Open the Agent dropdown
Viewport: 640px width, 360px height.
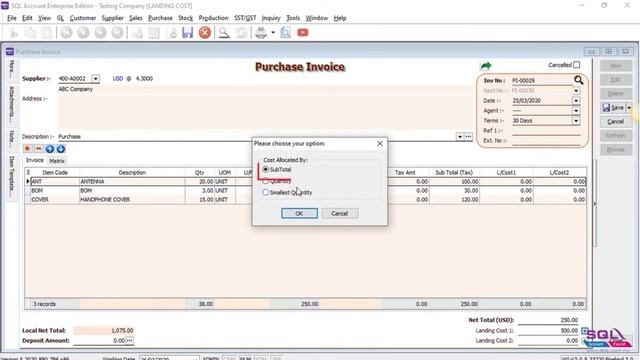[576, 111]
